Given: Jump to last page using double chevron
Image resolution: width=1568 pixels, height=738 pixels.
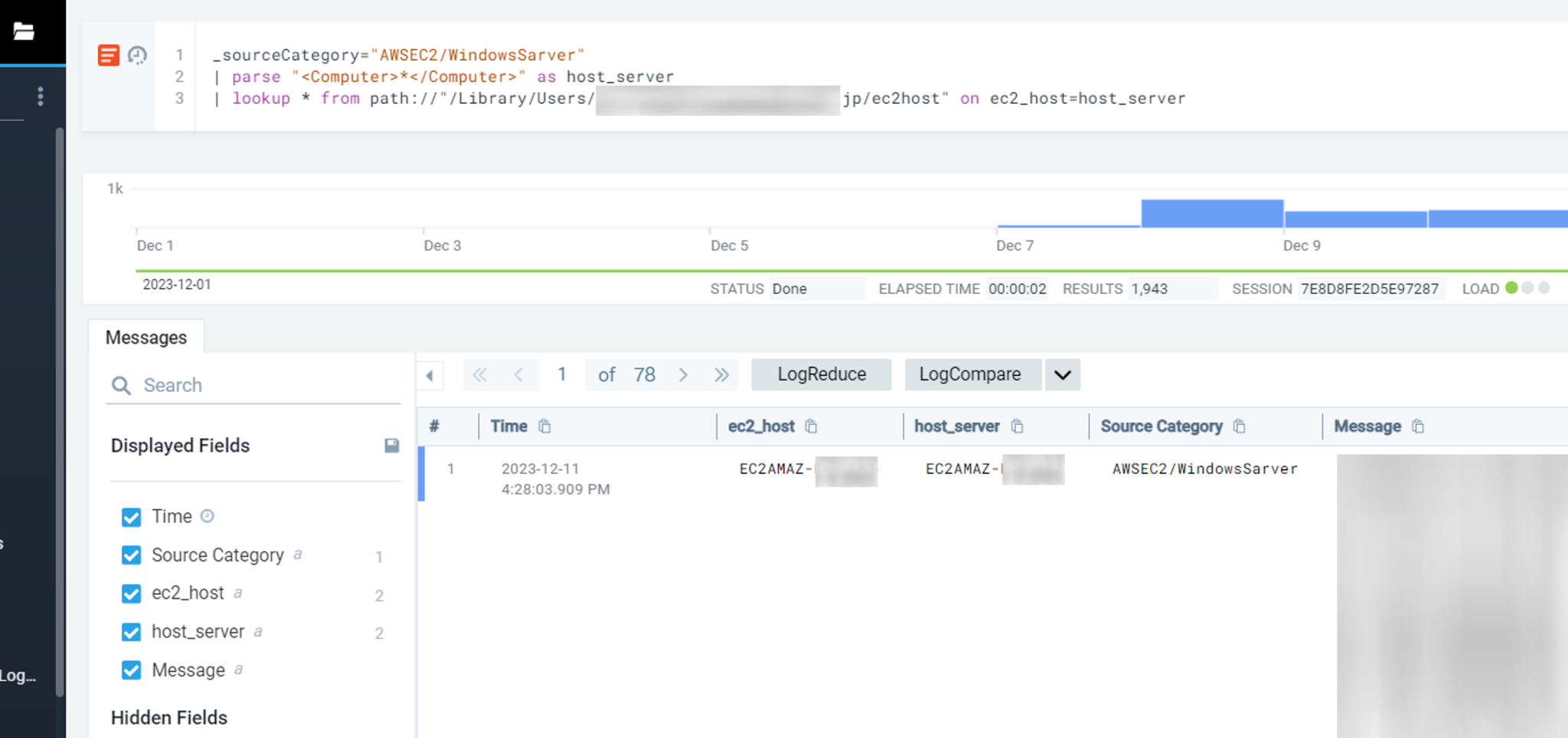Looking at the screenshot, I should (720, 374).
